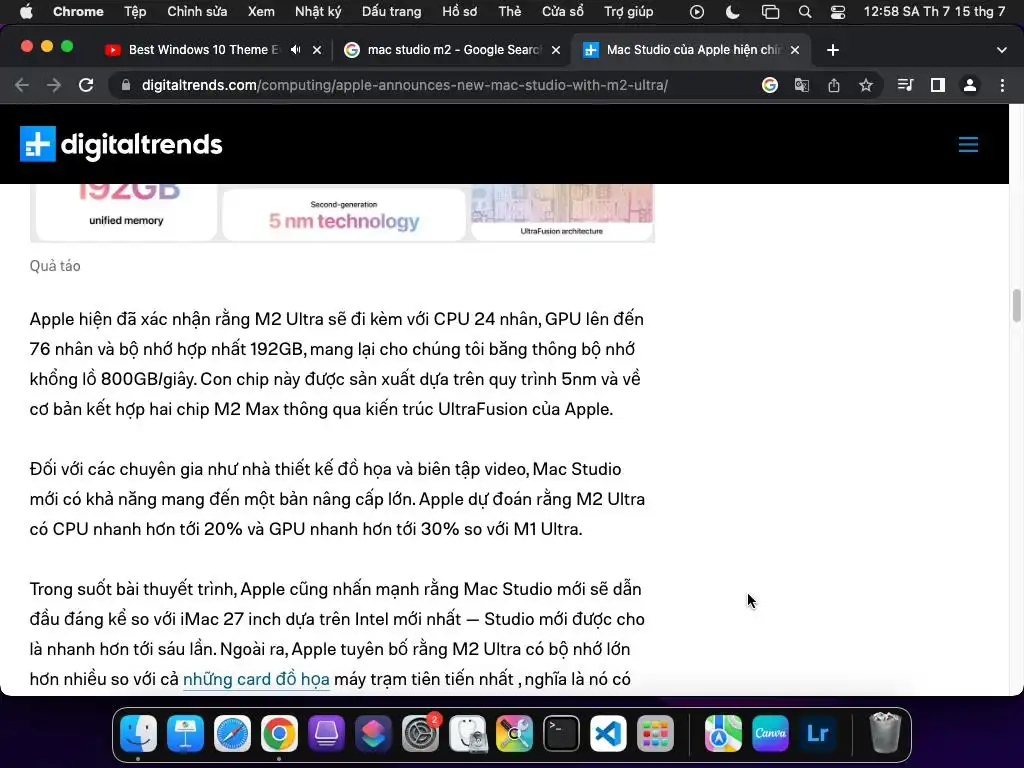Open the purple laptop app in Dock

(326, 734)
